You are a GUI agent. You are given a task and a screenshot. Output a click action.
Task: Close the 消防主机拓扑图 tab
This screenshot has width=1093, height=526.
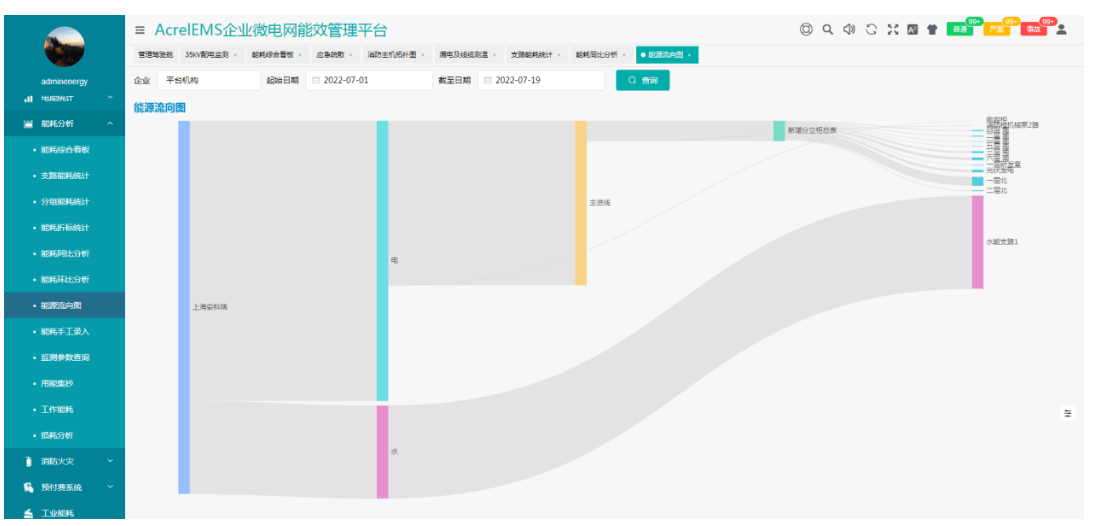[x=422, y=54]
